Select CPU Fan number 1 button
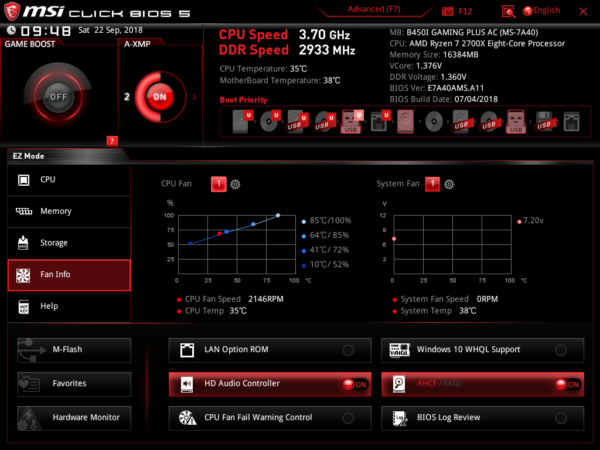The image size is (600, 450). [219, 184]
